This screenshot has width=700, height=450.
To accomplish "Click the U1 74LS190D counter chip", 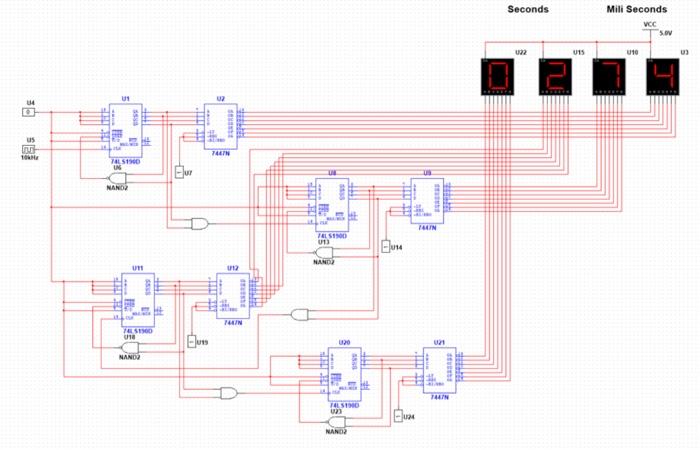I will 126,130.
